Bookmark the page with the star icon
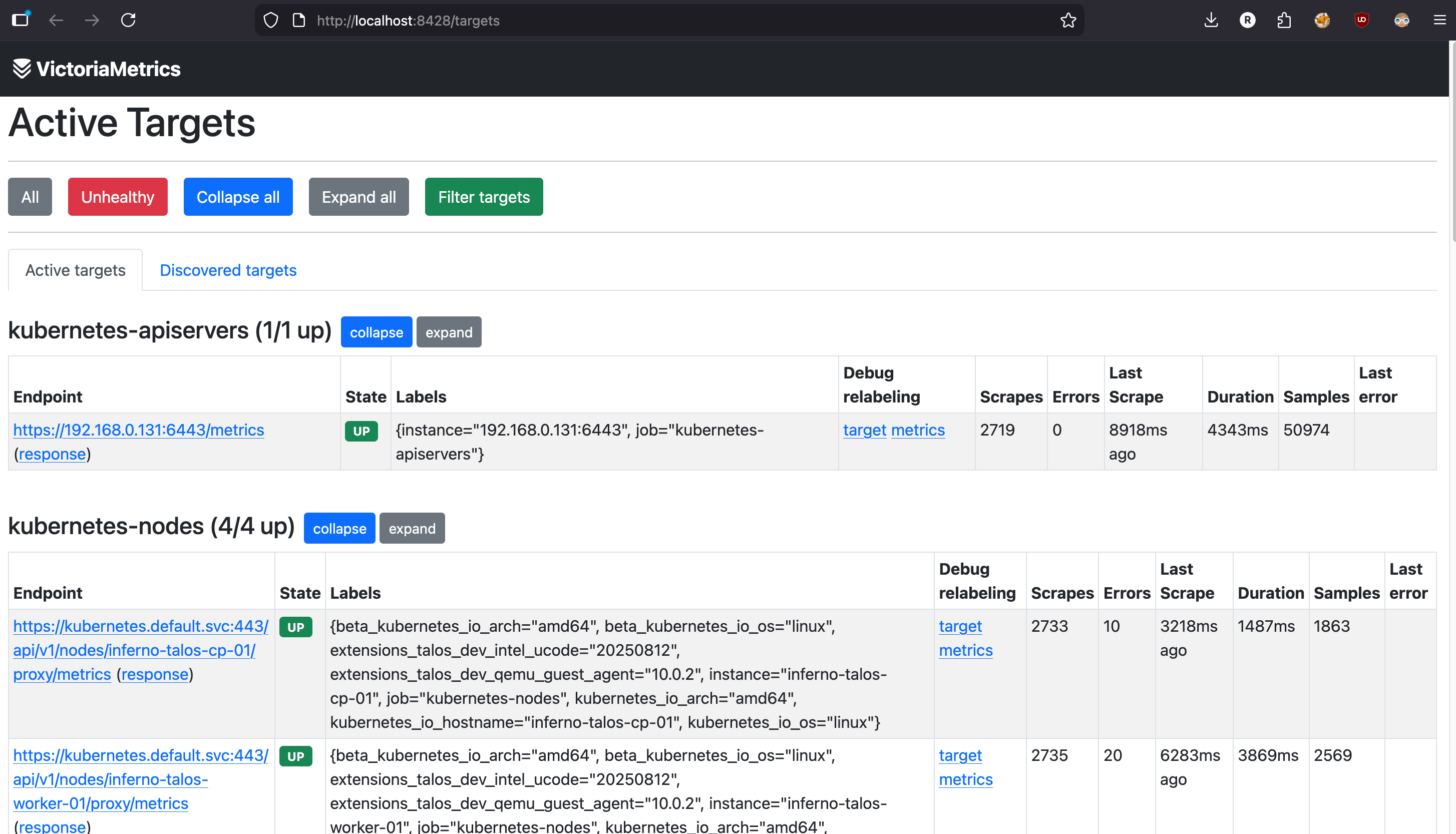The height and width of the screenshot is (834, 1456). (1067, 20)
